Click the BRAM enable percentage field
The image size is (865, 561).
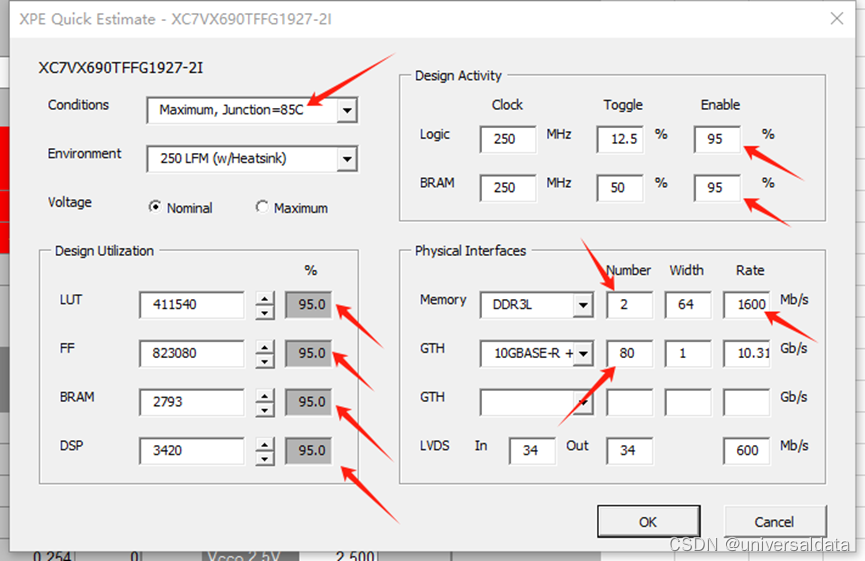click(718, 188)
